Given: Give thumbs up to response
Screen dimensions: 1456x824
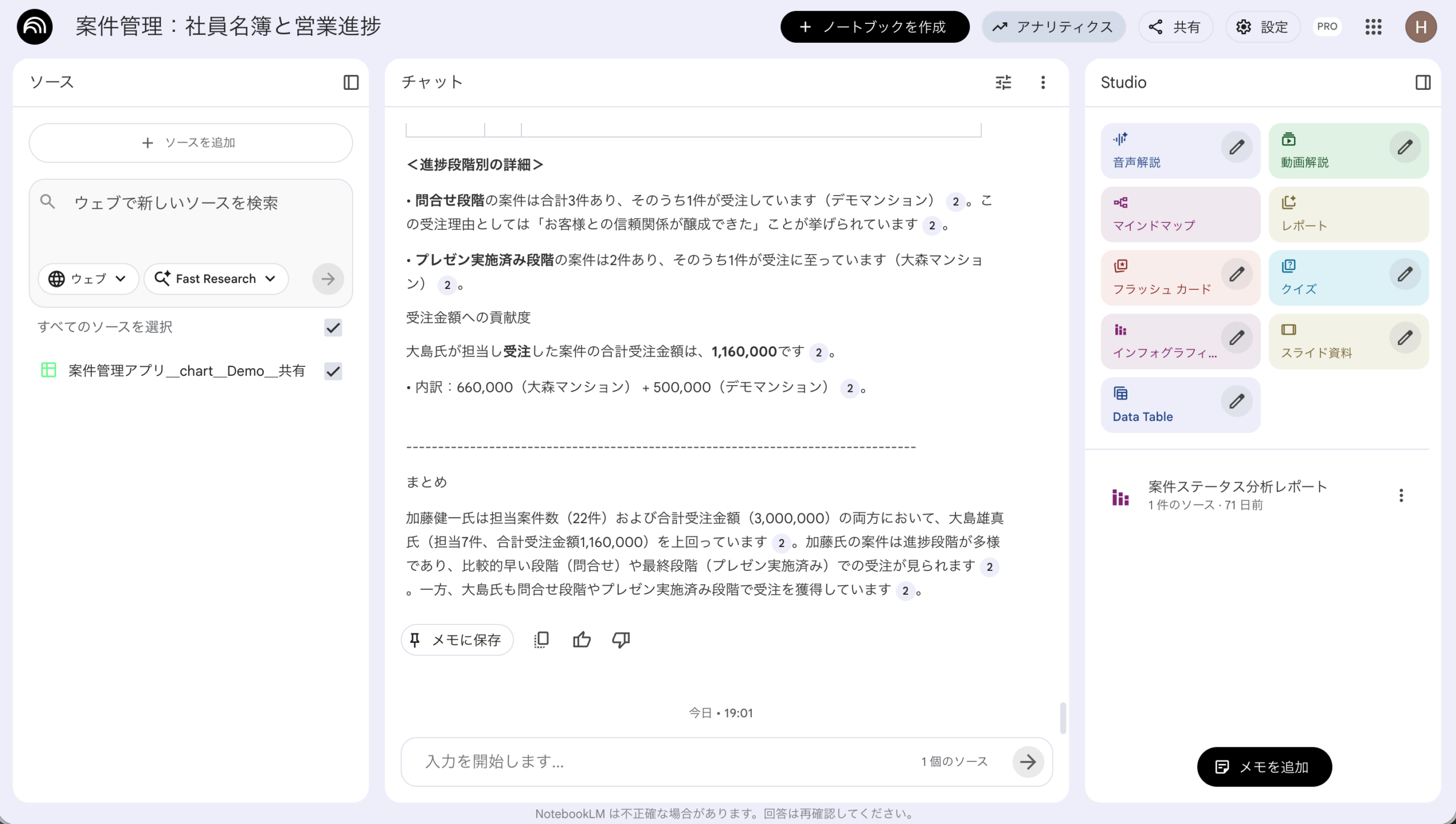Looking at the screenshot, I should click(x=581, y=640).
